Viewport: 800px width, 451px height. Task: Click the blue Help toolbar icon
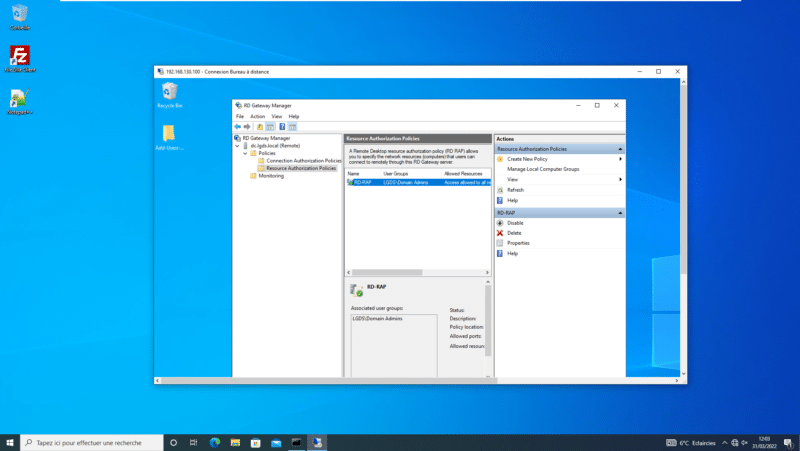pos(282,127)
